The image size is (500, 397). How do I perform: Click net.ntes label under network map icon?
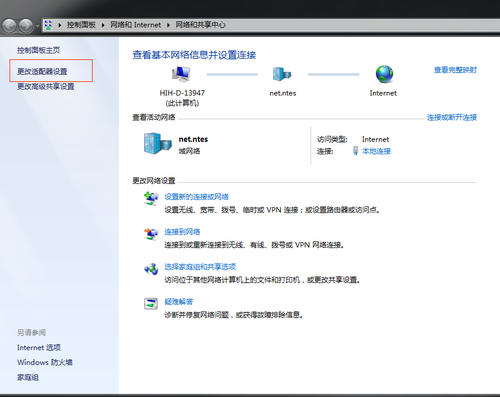pyautogui.click(x=283, y=93)
